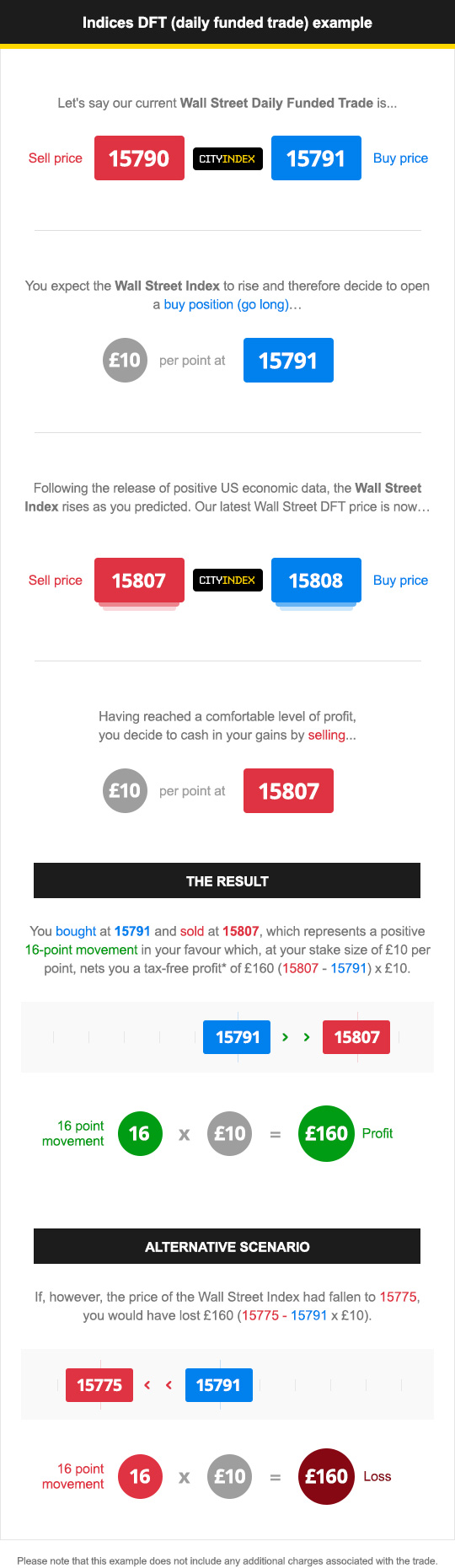Click the red 16 circle in alternative scenario
The width and height of the screenshot is (455, 1568).
click(x=140, y=1476)
